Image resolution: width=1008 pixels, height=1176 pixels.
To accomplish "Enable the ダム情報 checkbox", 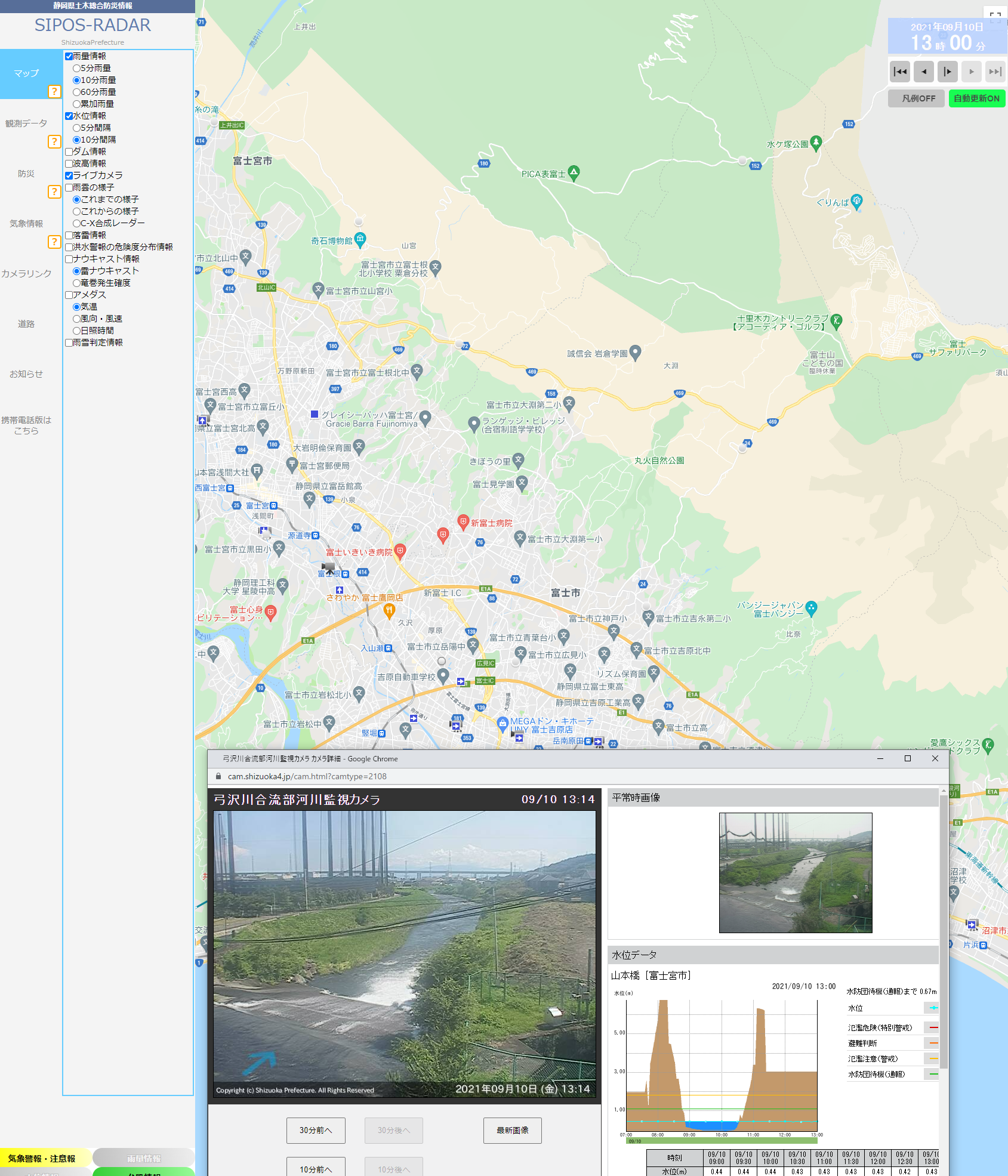I will click(x=69, y=152).
